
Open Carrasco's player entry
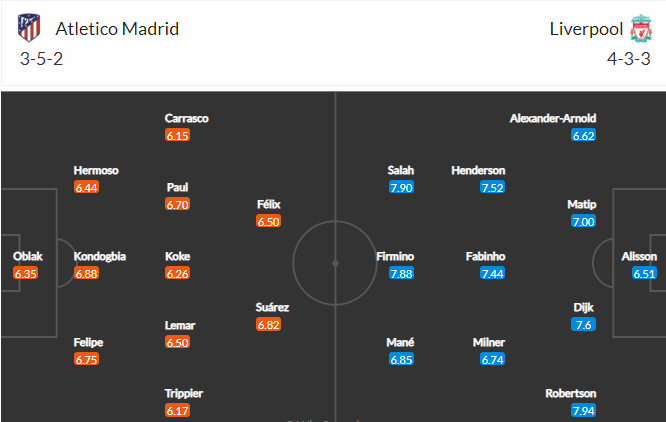[x=186, y=118]
